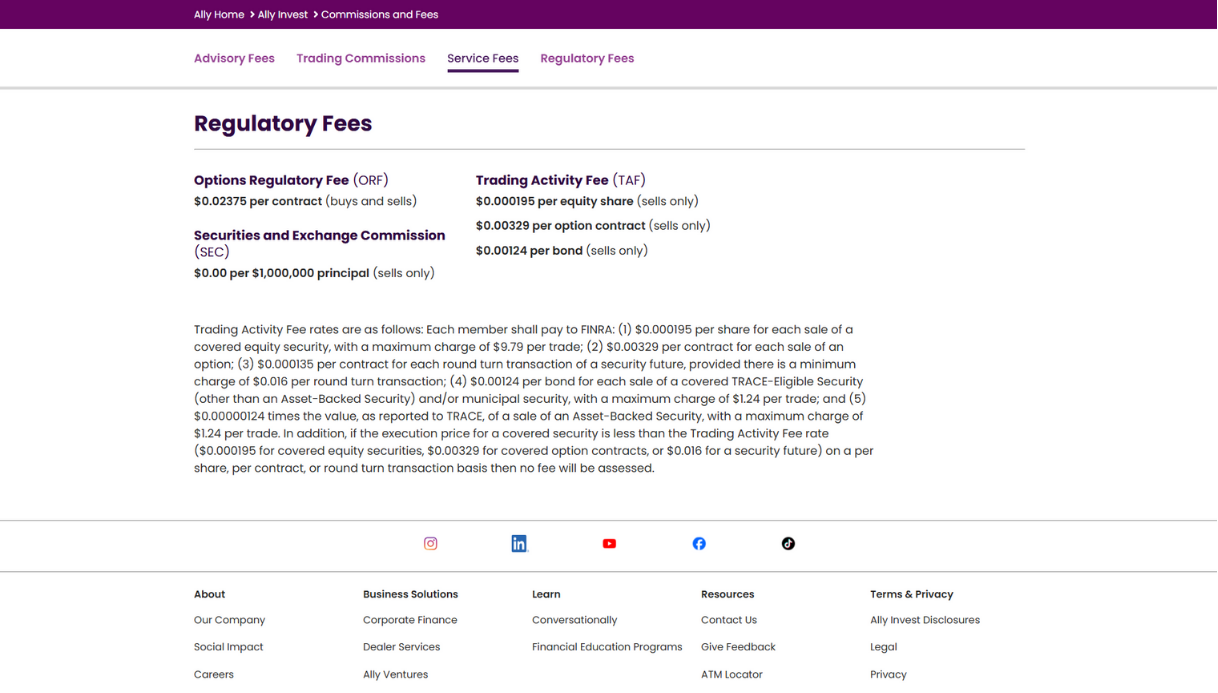Screen dimensions: 1218x693
Task: Click the $0.00329 per option contract text
Action: 561,226
